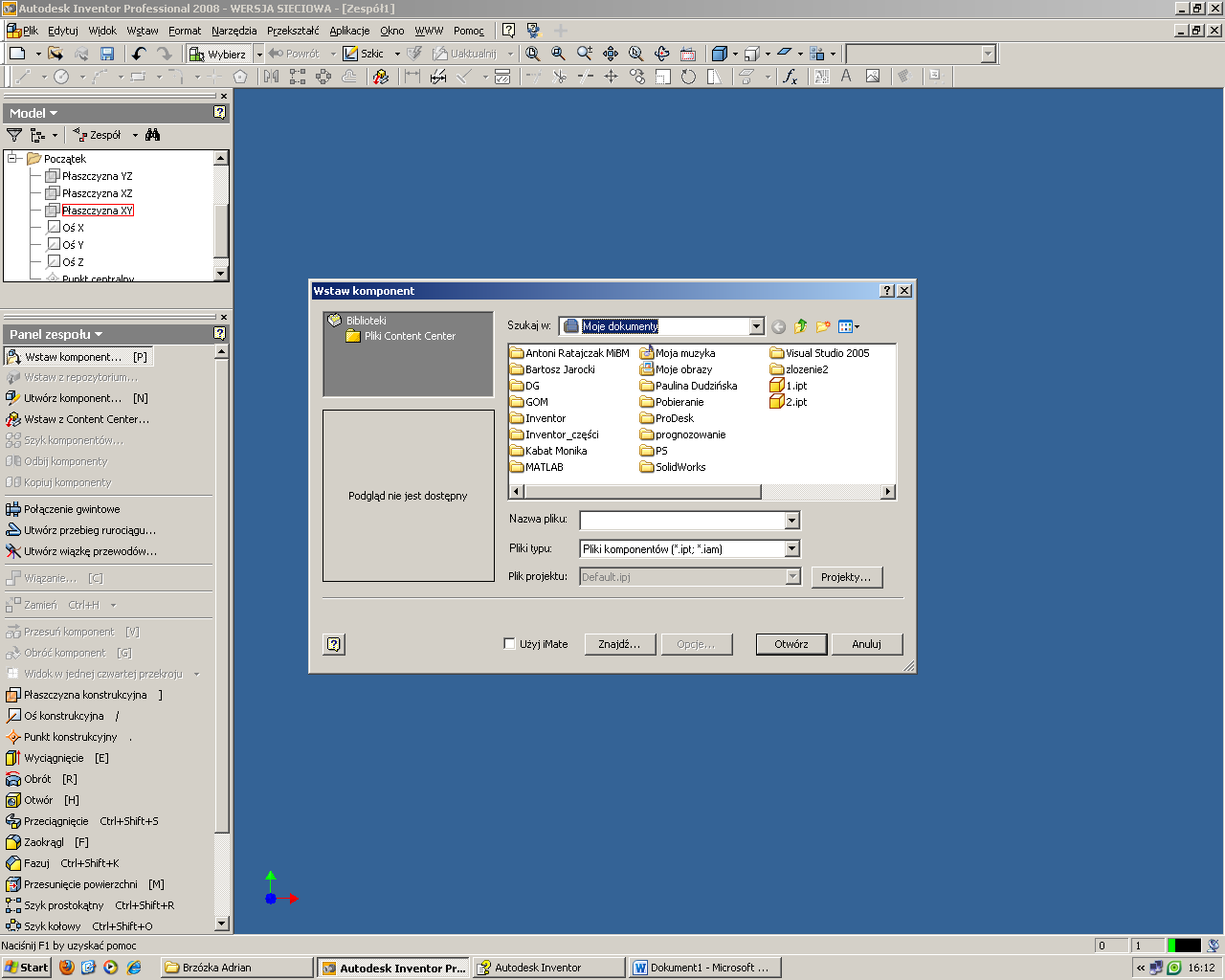Select the Fazuj chamfer tool

pyautogui.click(x=62, y=863)
